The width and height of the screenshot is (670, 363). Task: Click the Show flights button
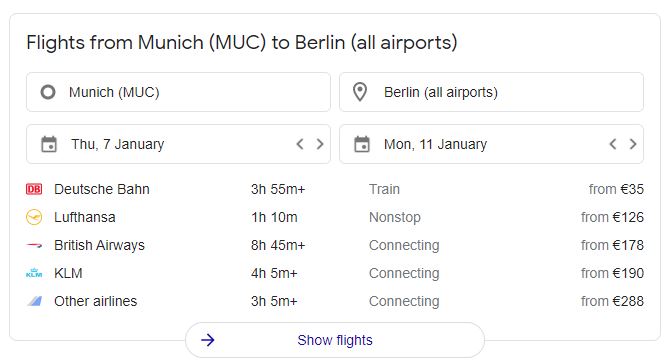[335, 340]
